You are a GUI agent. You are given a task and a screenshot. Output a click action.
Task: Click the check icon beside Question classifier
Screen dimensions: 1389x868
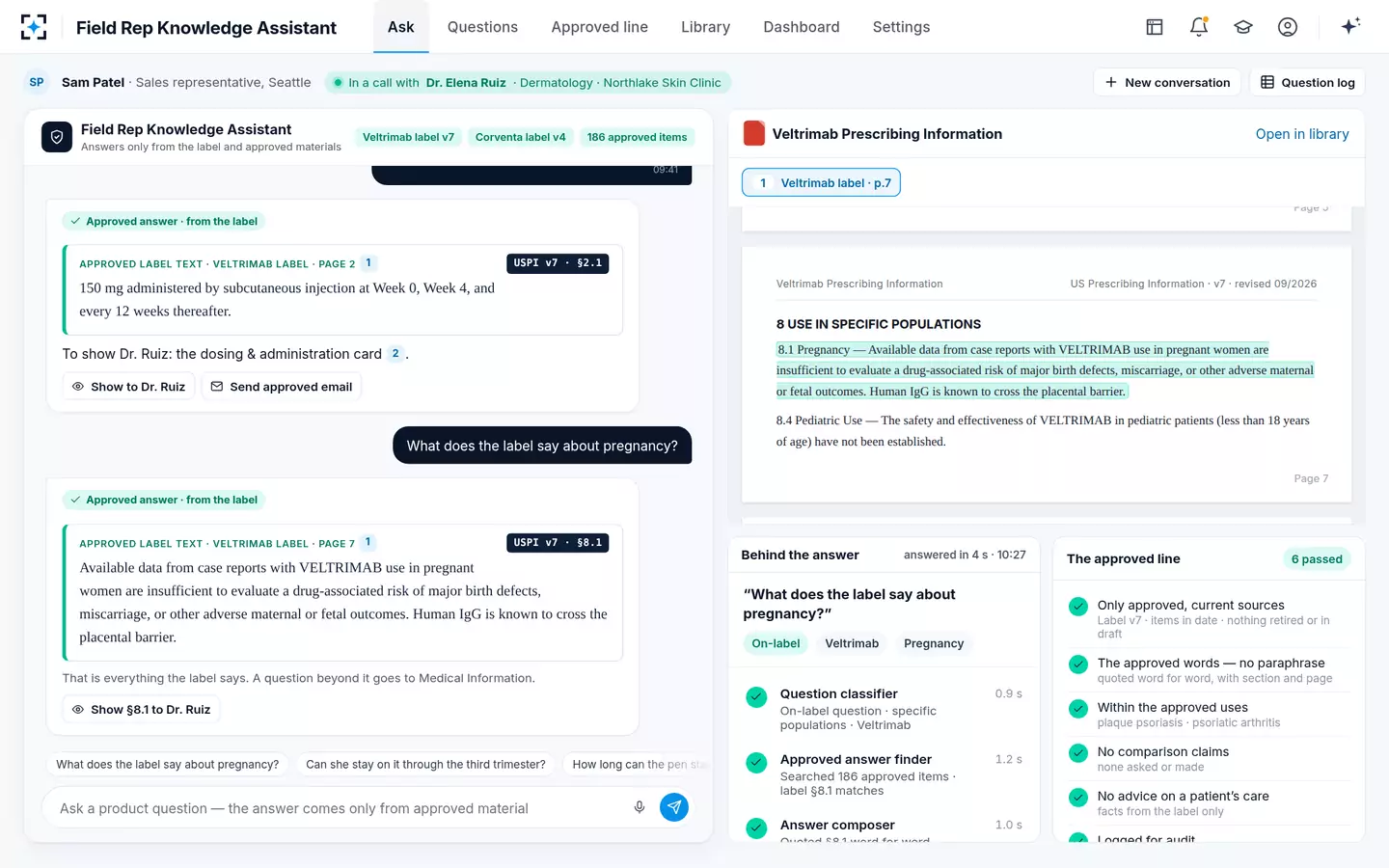click(x=757, y=696)
